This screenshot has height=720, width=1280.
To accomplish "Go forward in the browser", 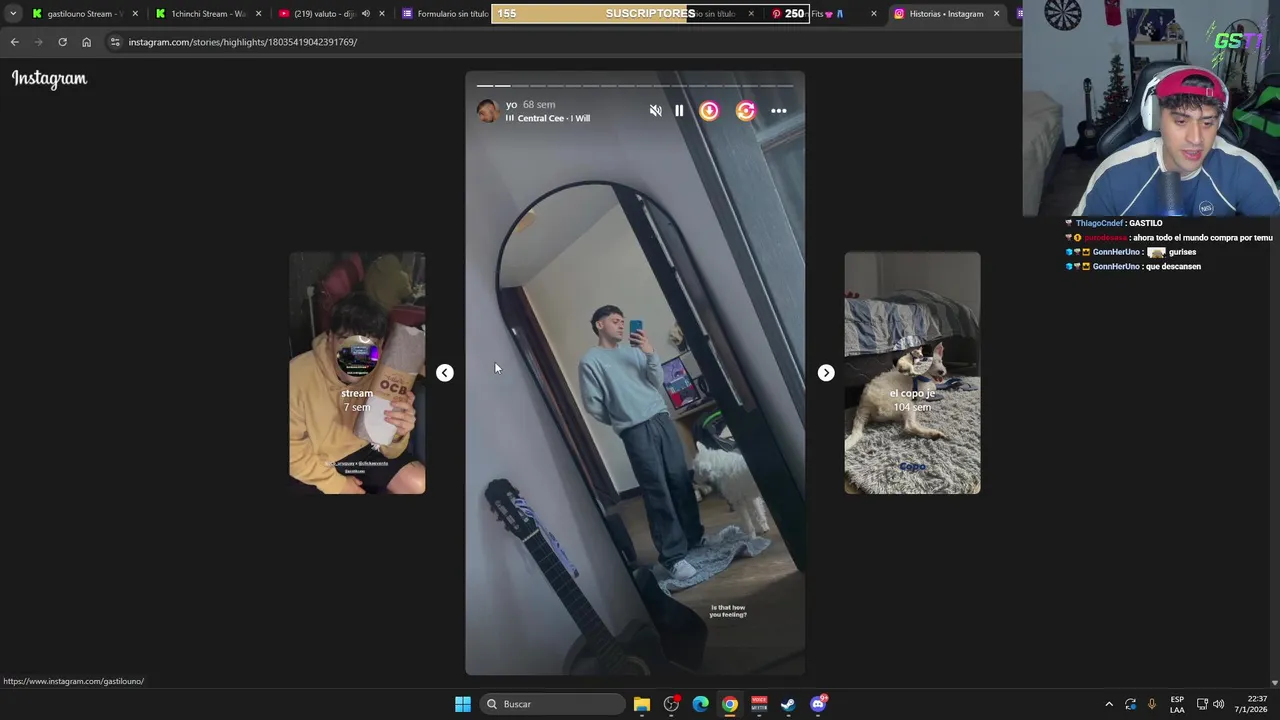I will [x=38, y=42].
